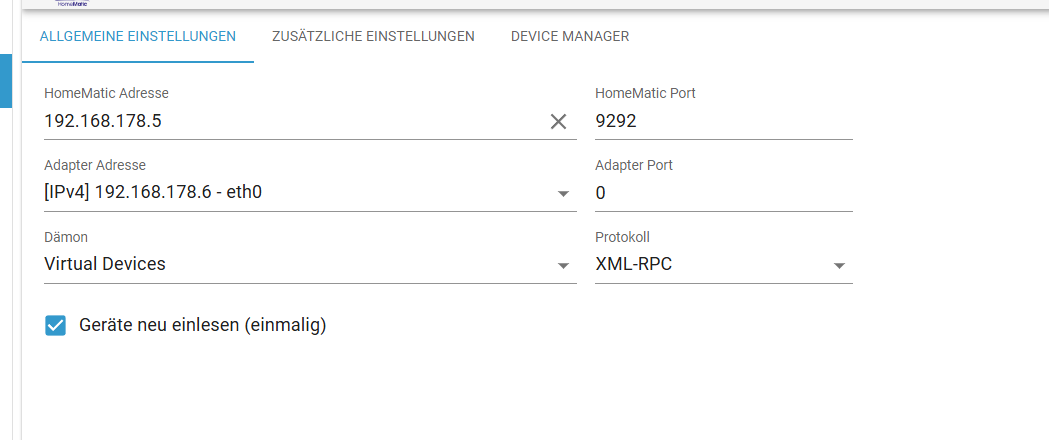Image resolution: width=1049 pixels, height=440 pixels.
Task: Click the Adapter Port field showing 0
Action: 724,193
